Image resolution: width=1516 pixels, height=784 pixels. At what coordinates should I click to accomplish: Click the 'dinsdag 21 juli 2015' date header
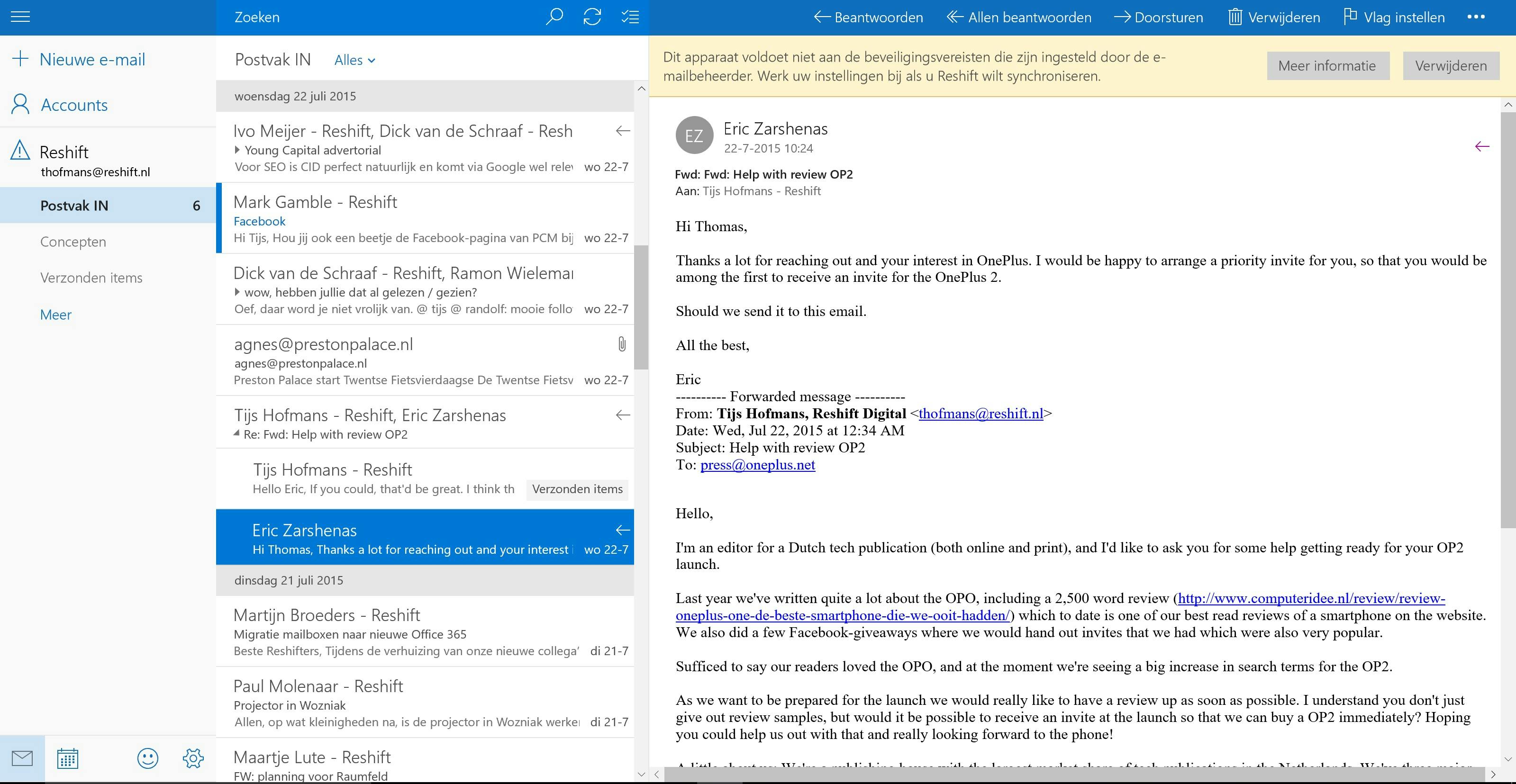425,580
